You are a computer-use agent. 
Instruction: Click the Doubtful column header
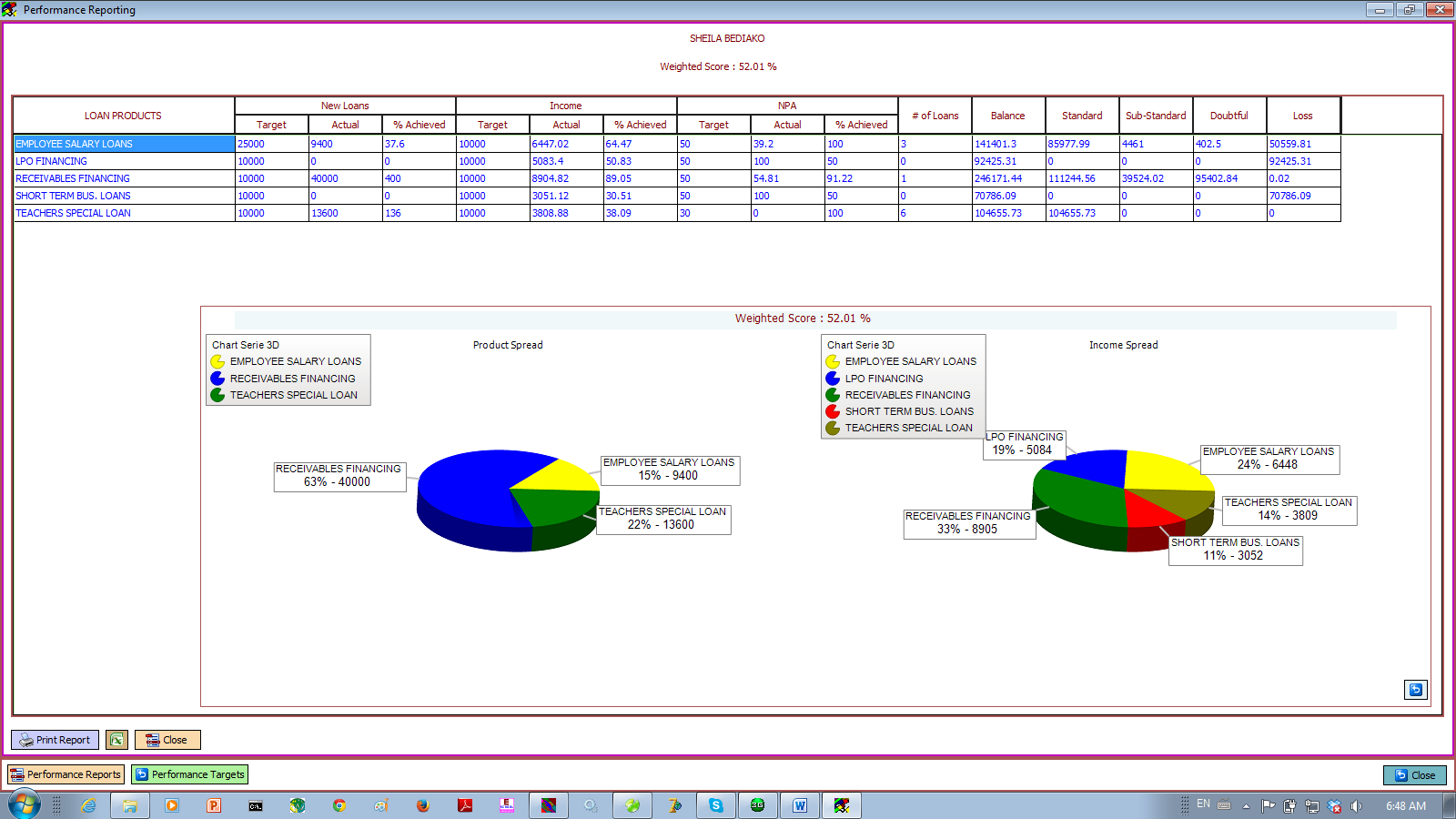point(1229,116)
